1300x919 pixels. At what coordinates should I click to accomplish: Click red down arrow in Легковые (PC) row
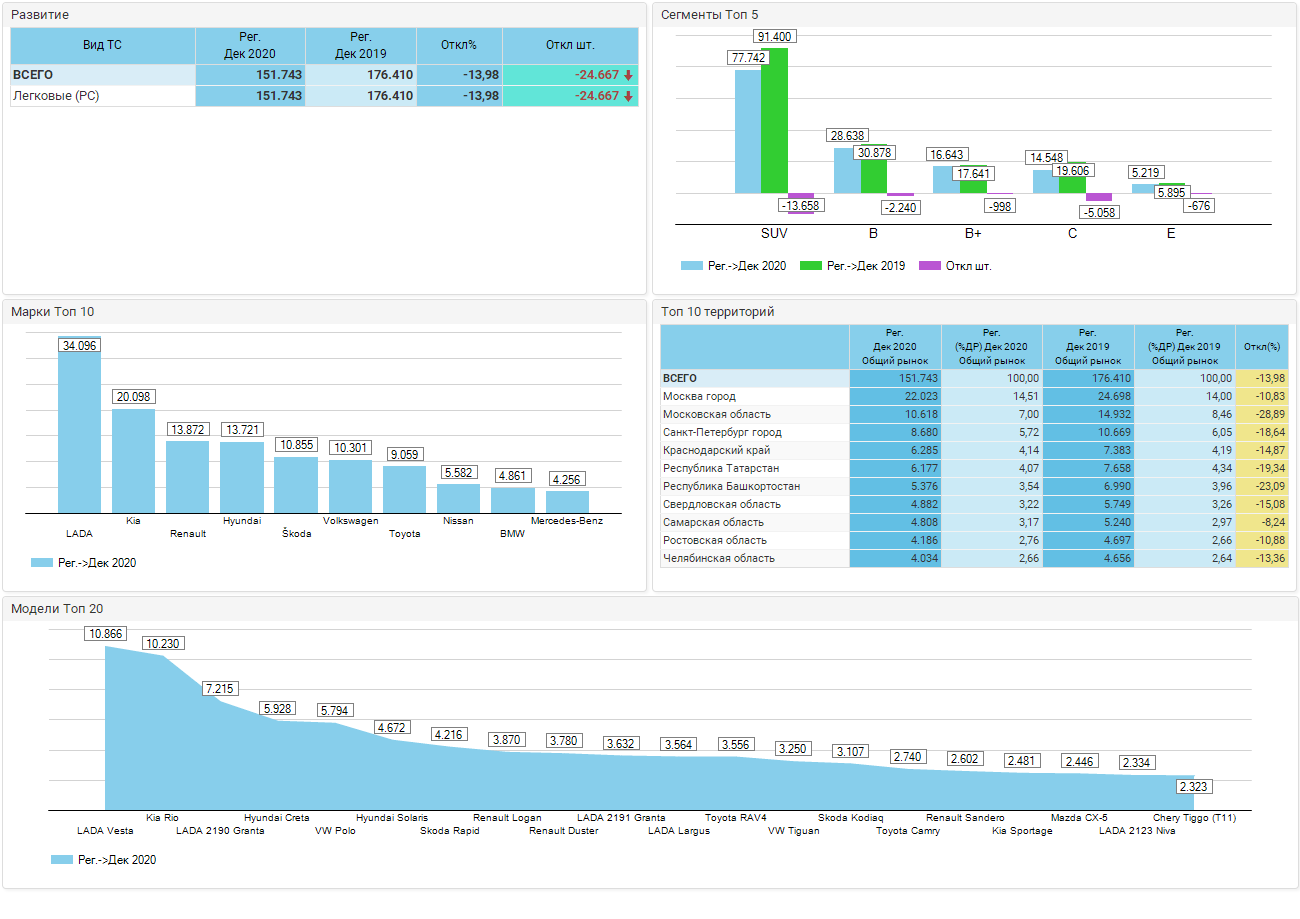(x=628, y=96)
